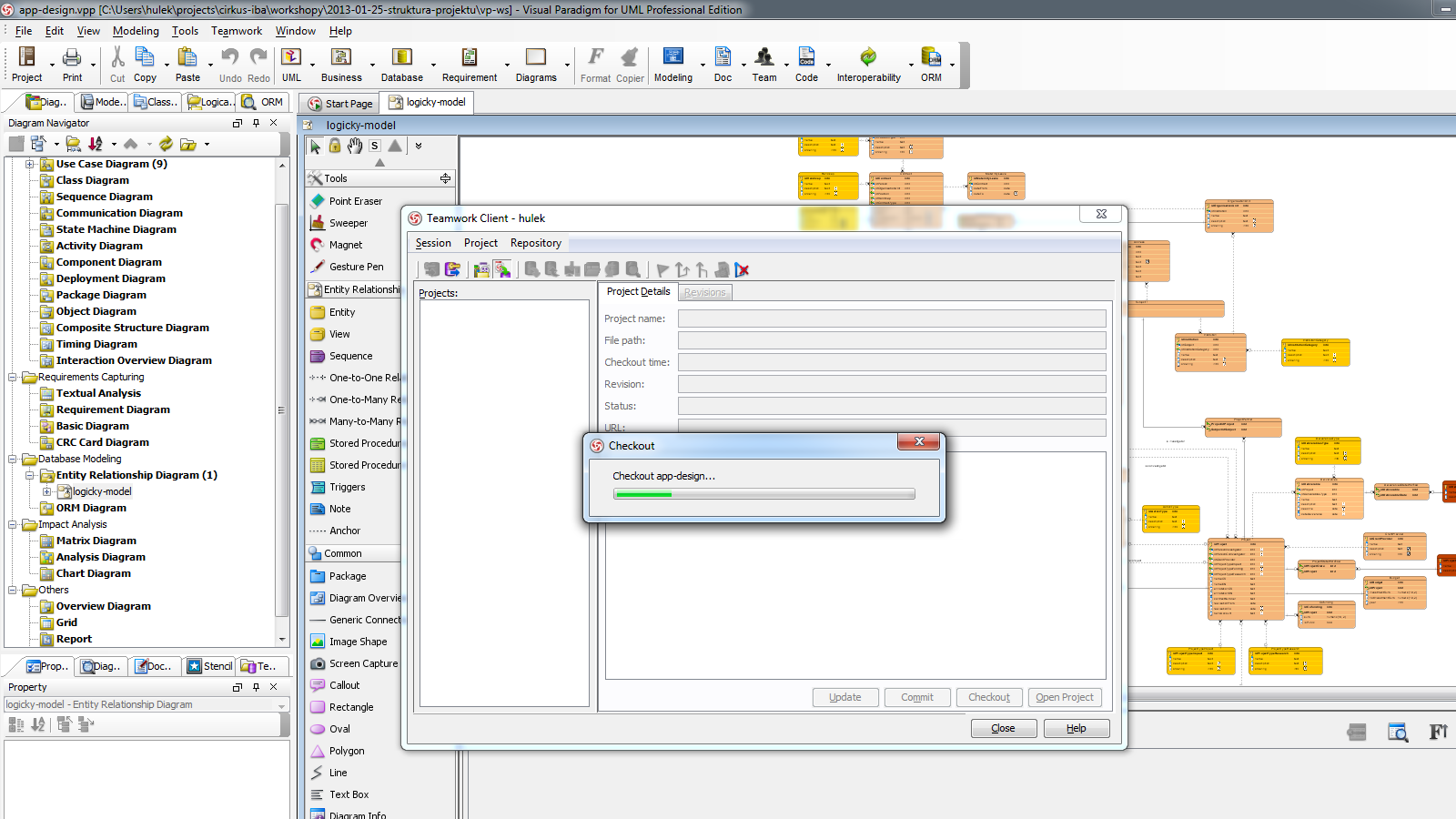Open the Doc toolbar icon
1456x819 pixels.
click(x=723, y=64)
